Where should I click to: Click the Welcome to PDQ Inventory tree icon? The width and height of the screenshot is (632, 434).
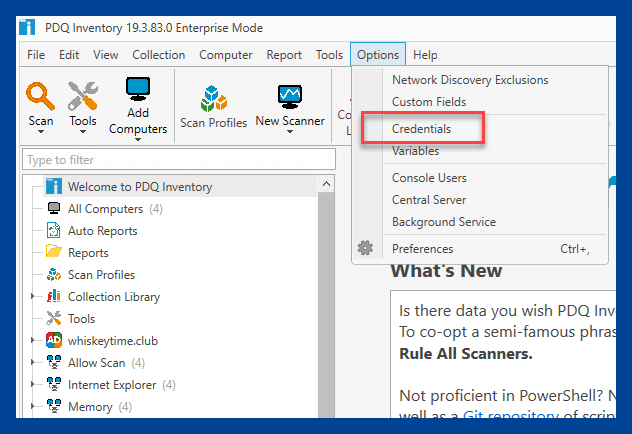[54, 187]
